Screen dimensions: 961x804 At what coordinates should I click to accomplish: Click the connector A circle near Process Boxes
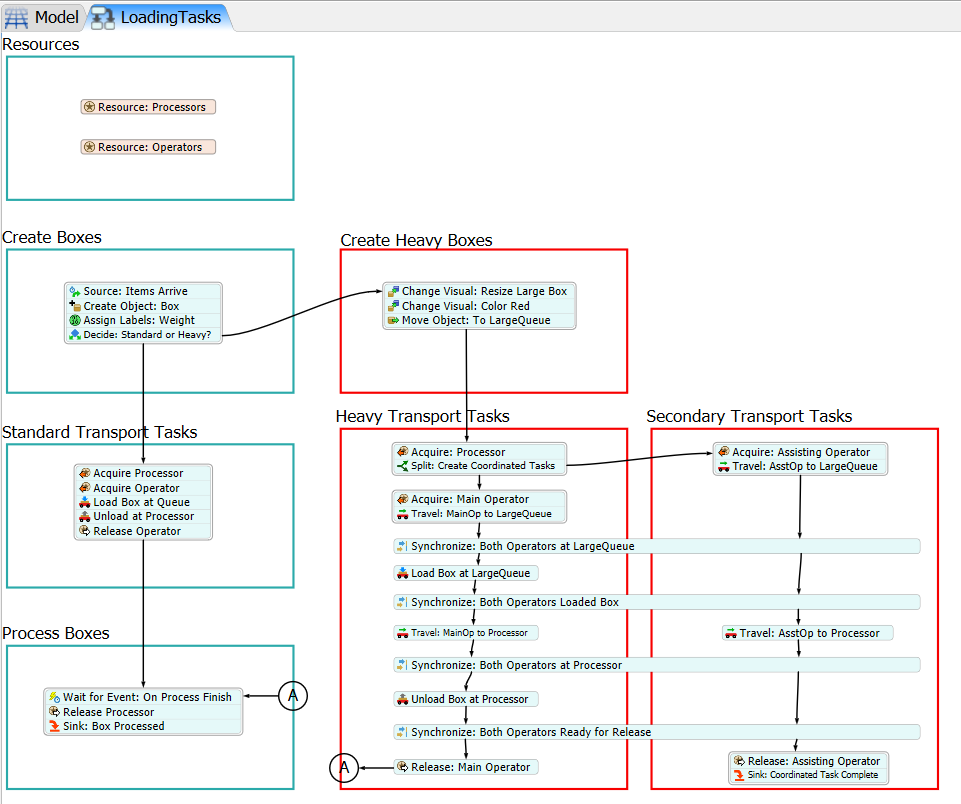click(x=293, y=696)
